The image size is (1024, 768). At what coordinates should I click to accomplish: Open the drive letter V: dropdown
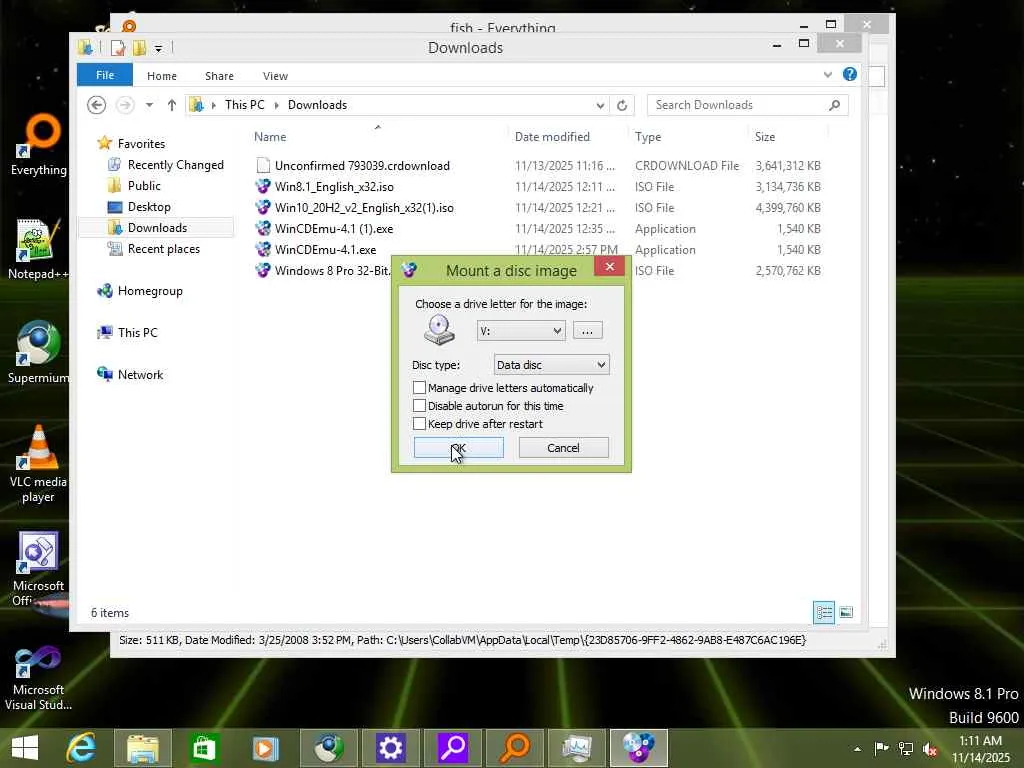point(520,330)
